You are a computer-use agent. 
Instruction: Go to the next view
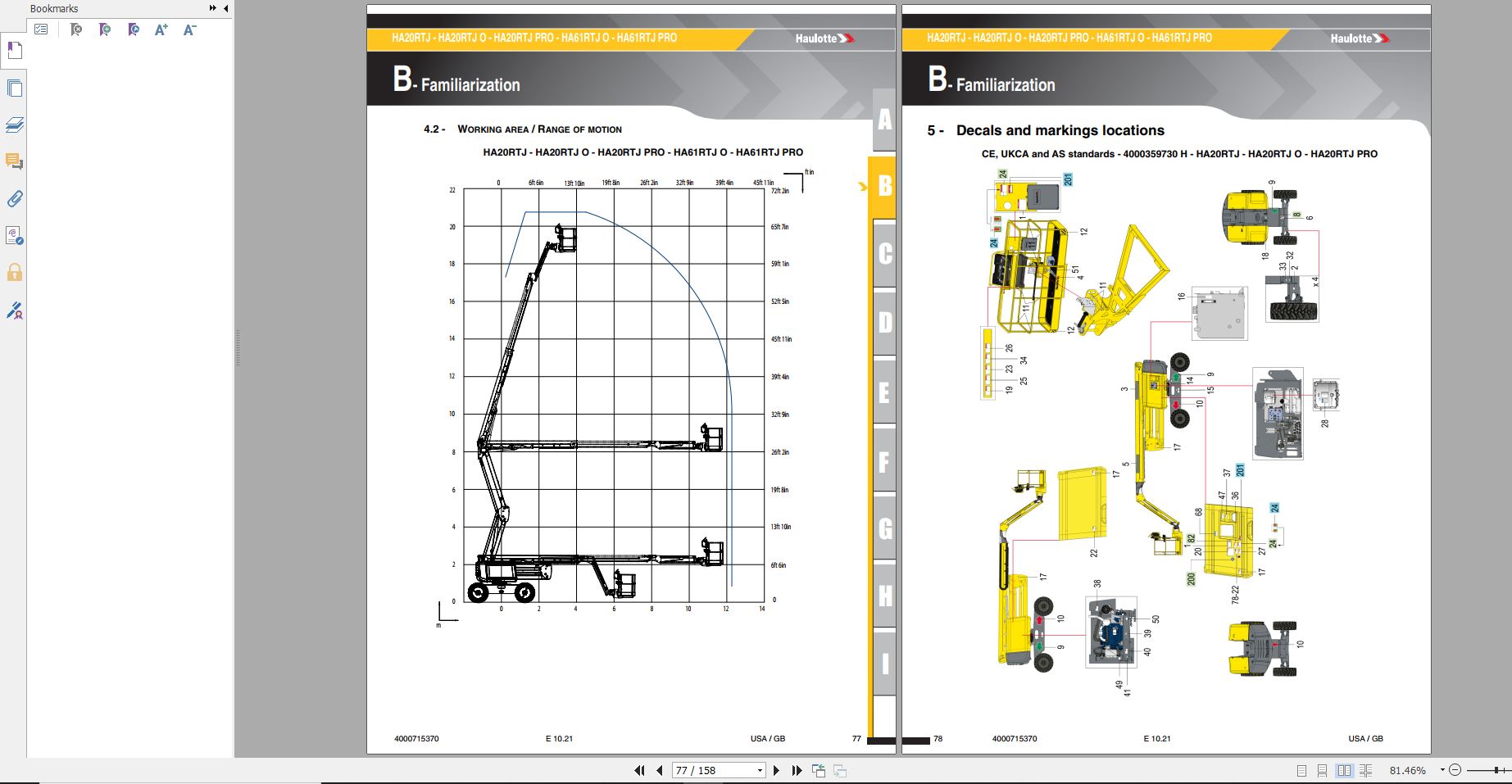(839, 770)
